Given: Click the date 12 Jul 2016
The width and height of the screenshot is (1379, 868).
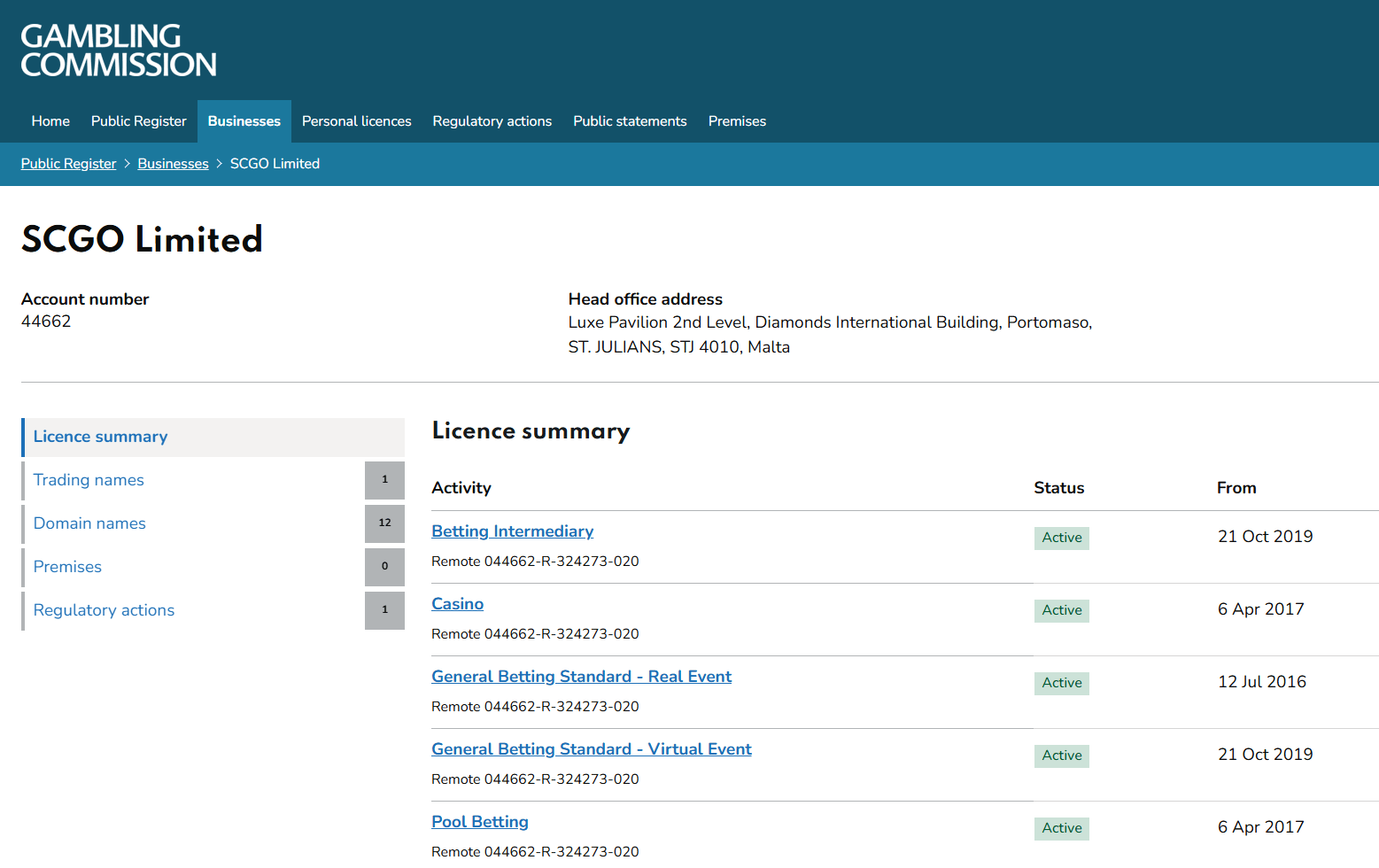Looking at the screenshot, I should [1262, 682].
